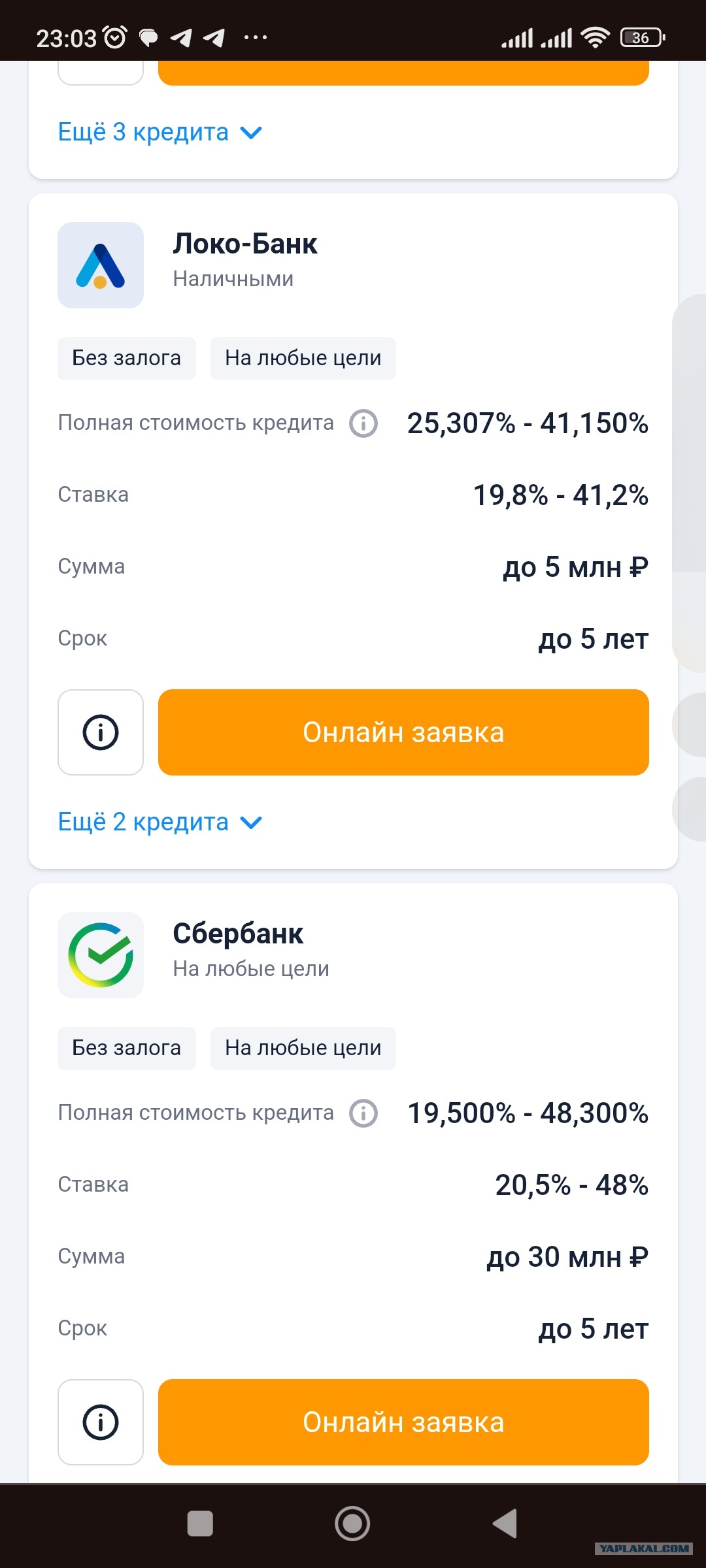Open Sberbank title link
The height and width of the screenshot is (1568, 706).
pos(238,934)
